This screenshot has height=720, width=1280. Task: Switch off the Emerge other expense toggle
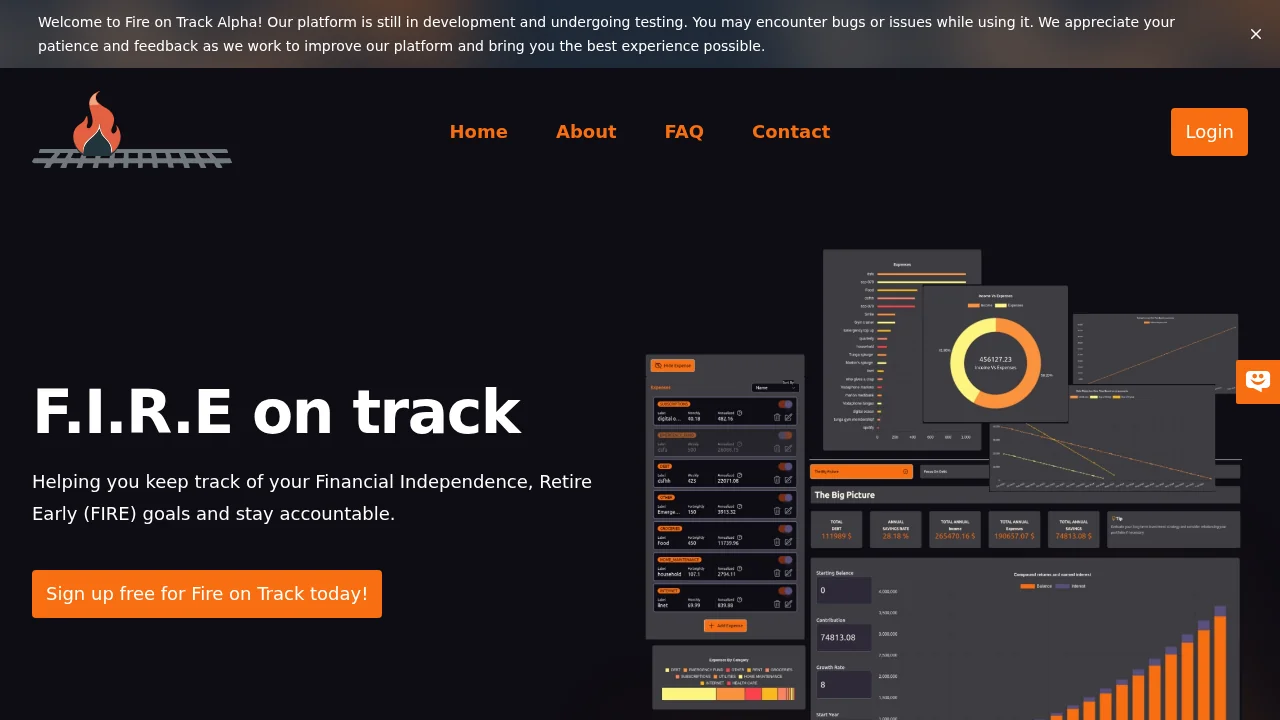[786, 496]
